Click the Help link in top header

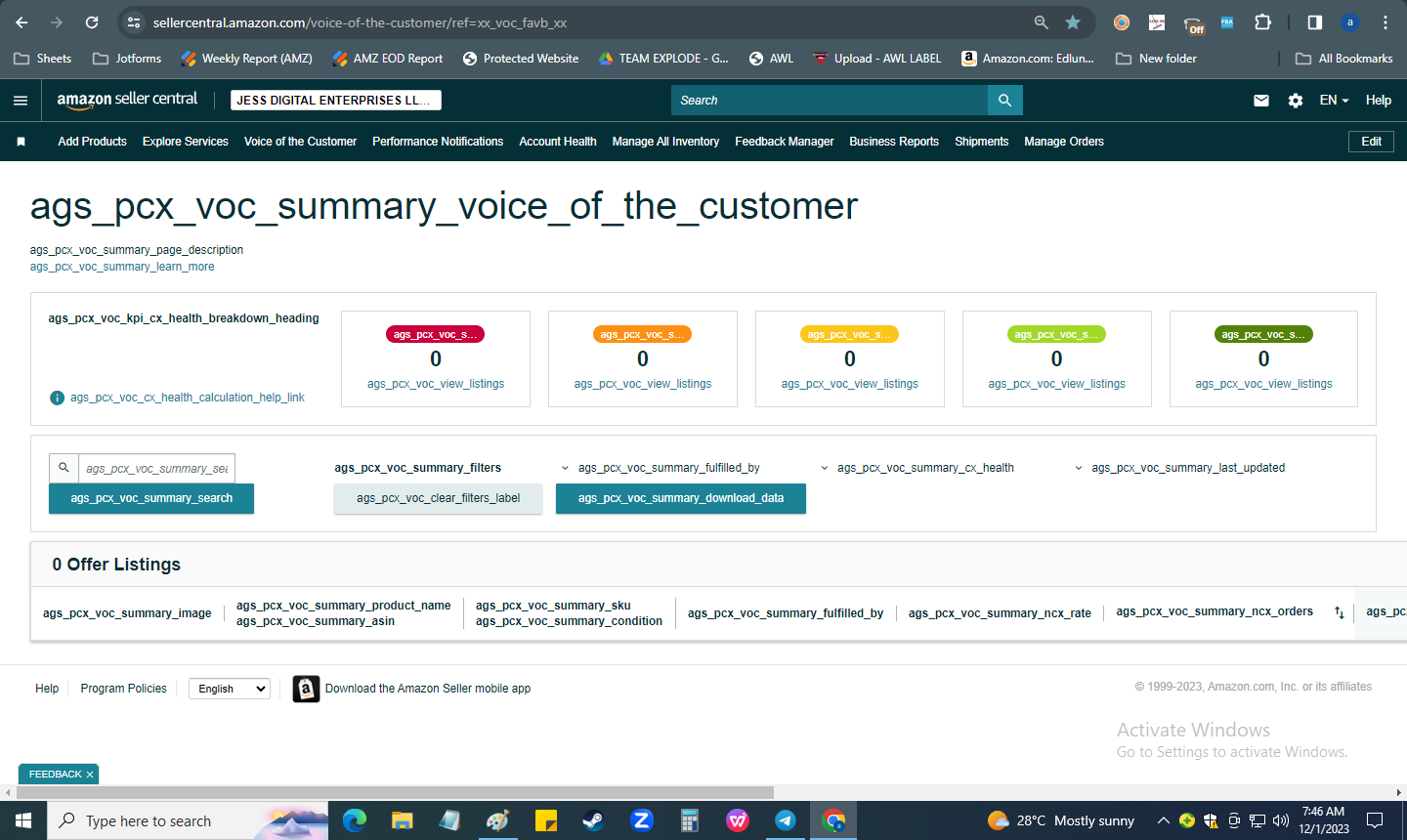(x=1379, y=101)
